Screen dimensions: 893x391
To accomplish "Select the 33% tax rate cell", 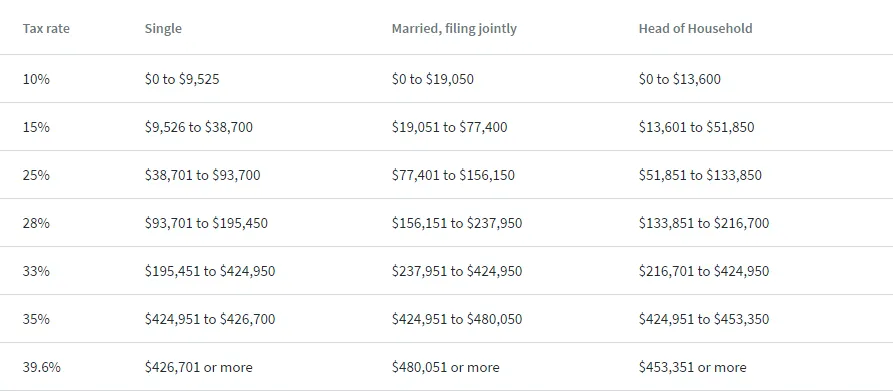I will tap(36, 271).
